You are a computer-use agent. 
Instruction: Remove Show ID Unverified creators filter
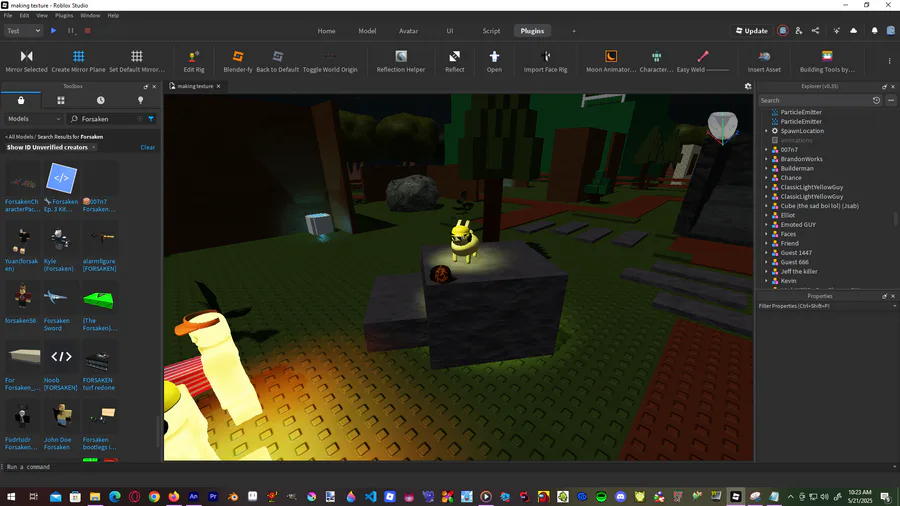pos(94,147)
